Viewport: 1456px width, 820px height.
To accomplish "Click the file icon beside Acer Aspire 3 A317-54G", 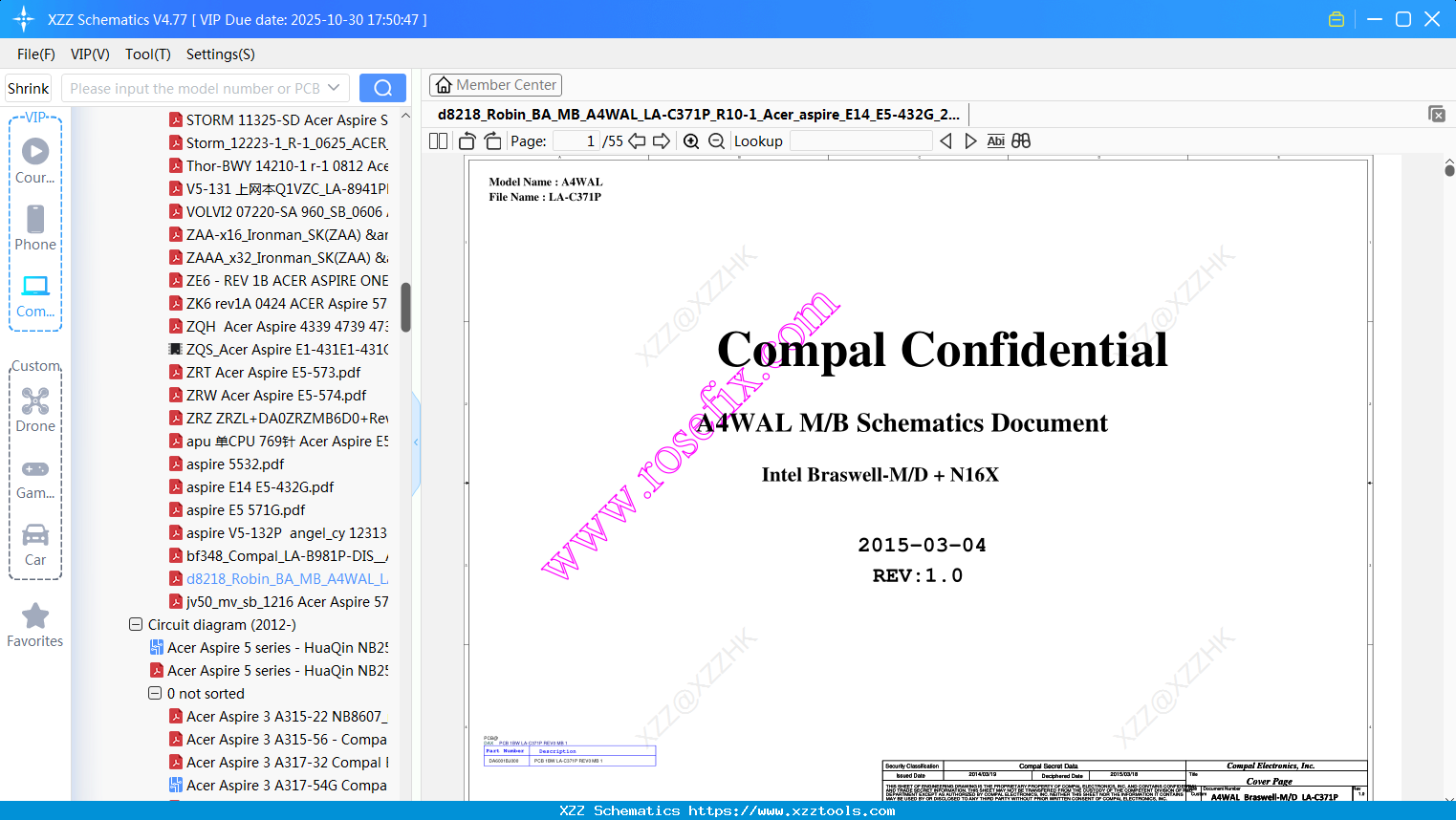I will [176, 786].
